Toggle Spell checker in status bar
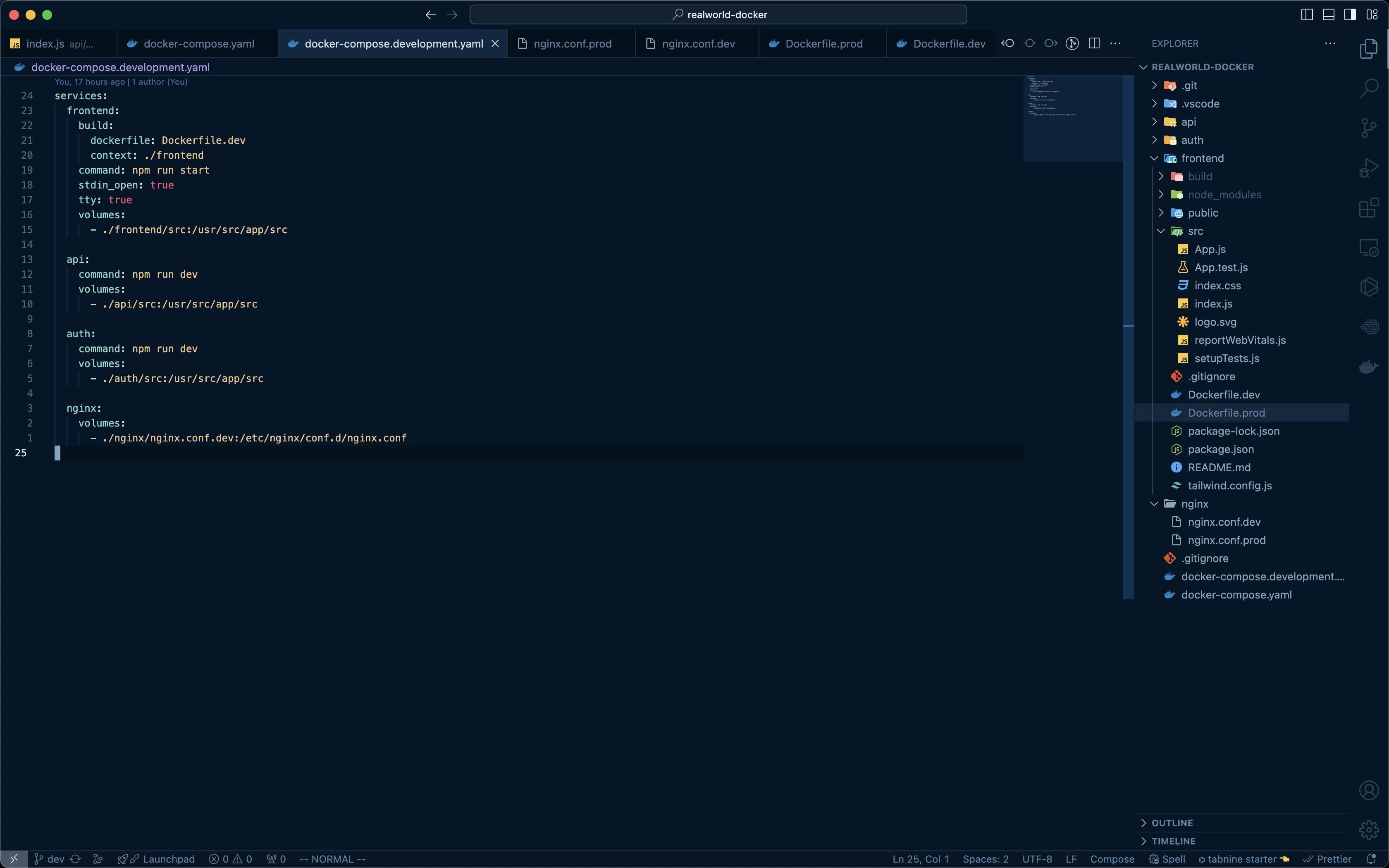The image size is (1389, 868). click(1167, 859)
